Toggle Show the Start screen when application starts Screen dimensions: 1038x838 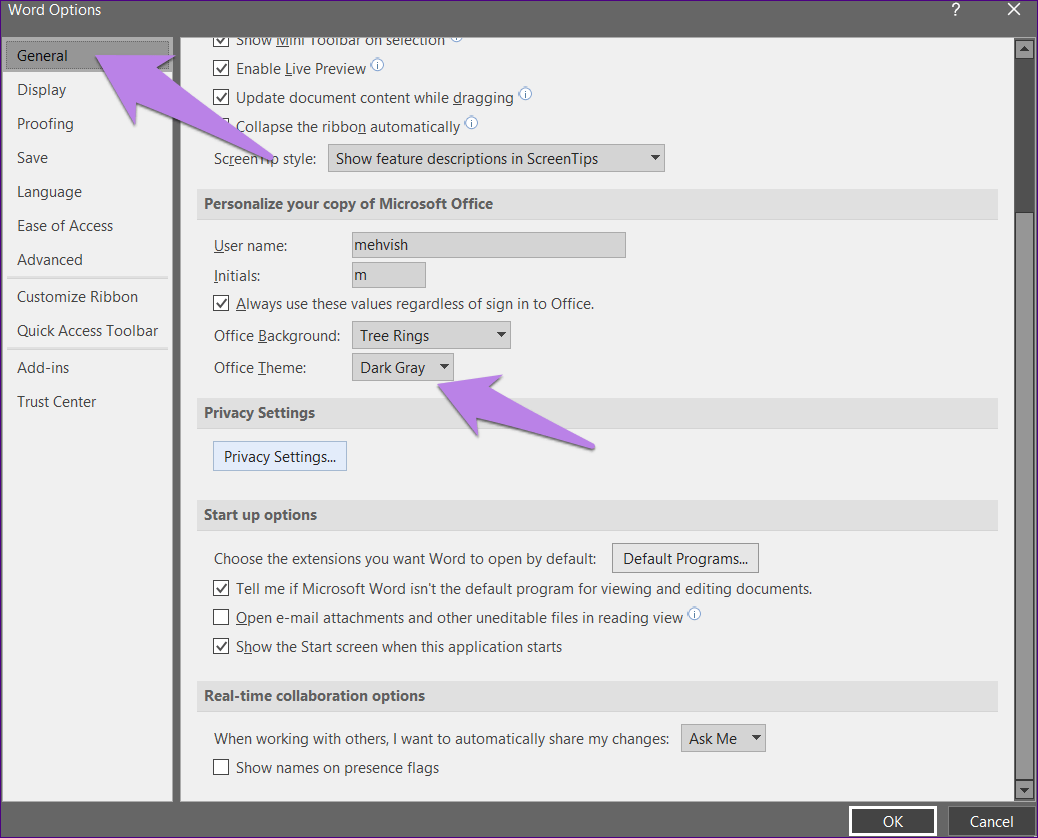pos(221,647)
